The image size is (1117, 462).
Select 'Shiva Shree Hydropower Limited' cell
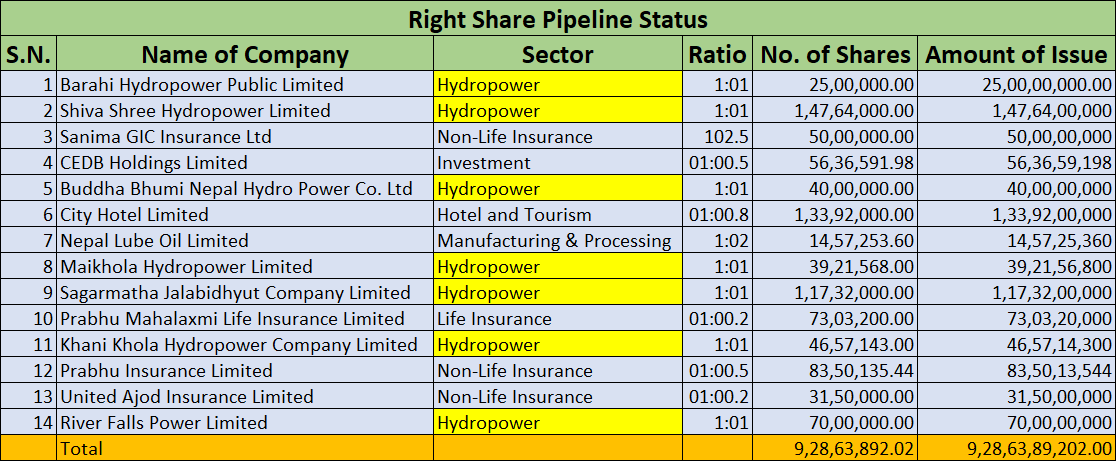pyautogui.click(x=245, y=110)
